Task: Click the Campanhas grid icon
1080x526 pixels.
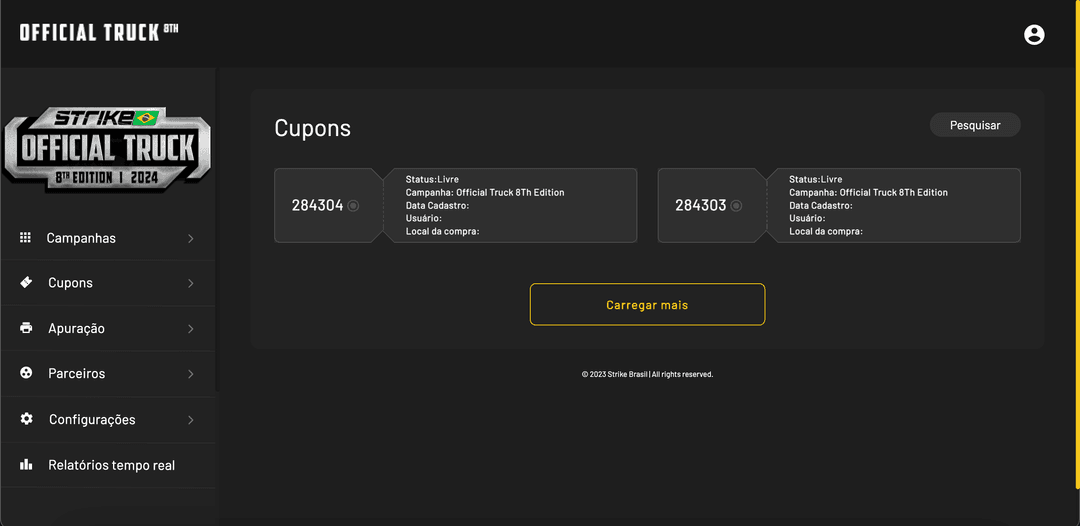Action: point(25,238)
